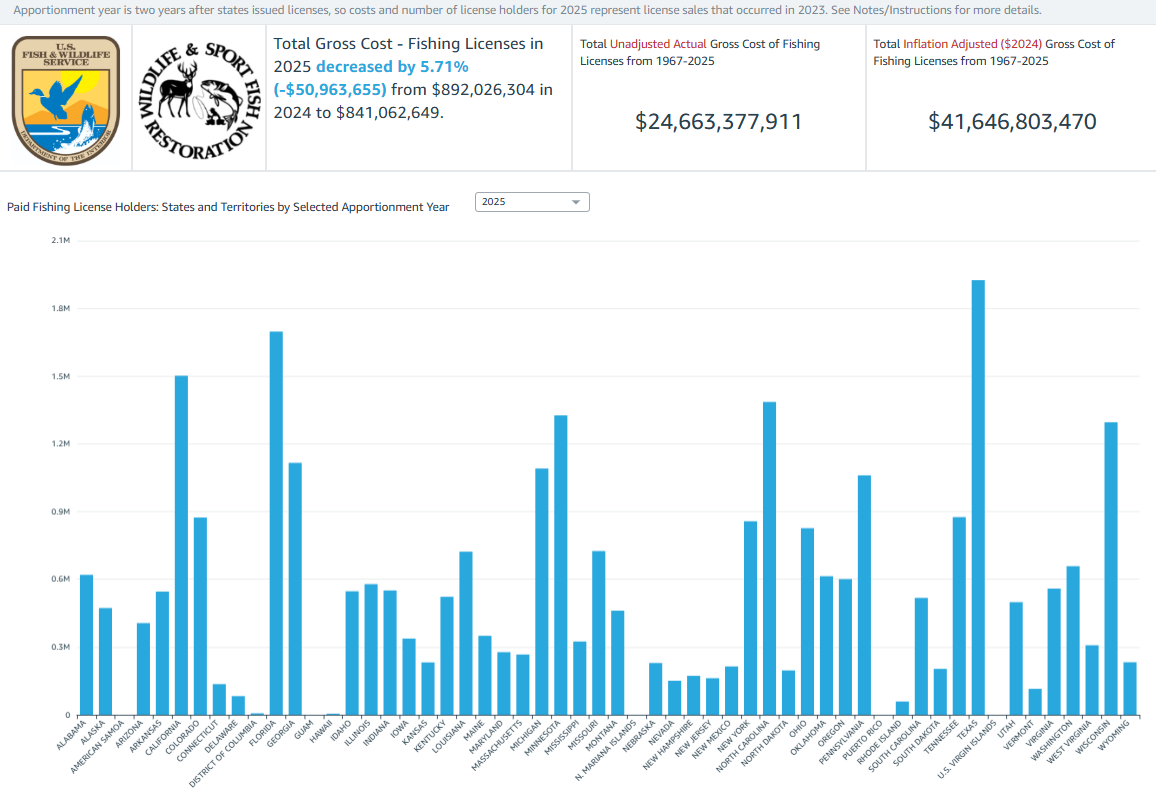1156x788 pixels.
Task: Click the Wisconsin bar in the chart
Action: click(x=1111, y=568)
